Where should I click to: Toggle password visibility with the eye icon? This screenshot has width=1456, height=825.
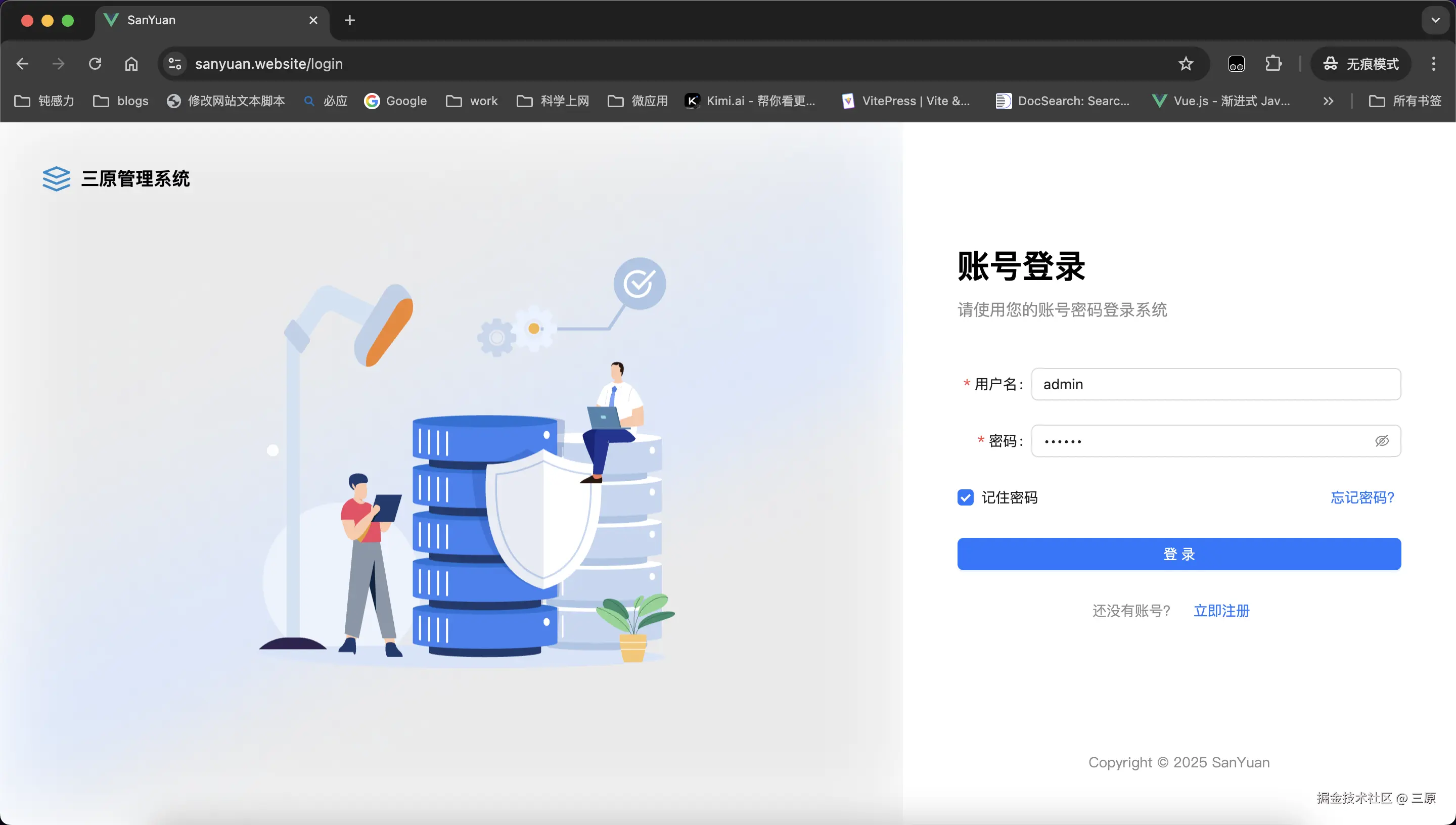tap(1382, 440)
